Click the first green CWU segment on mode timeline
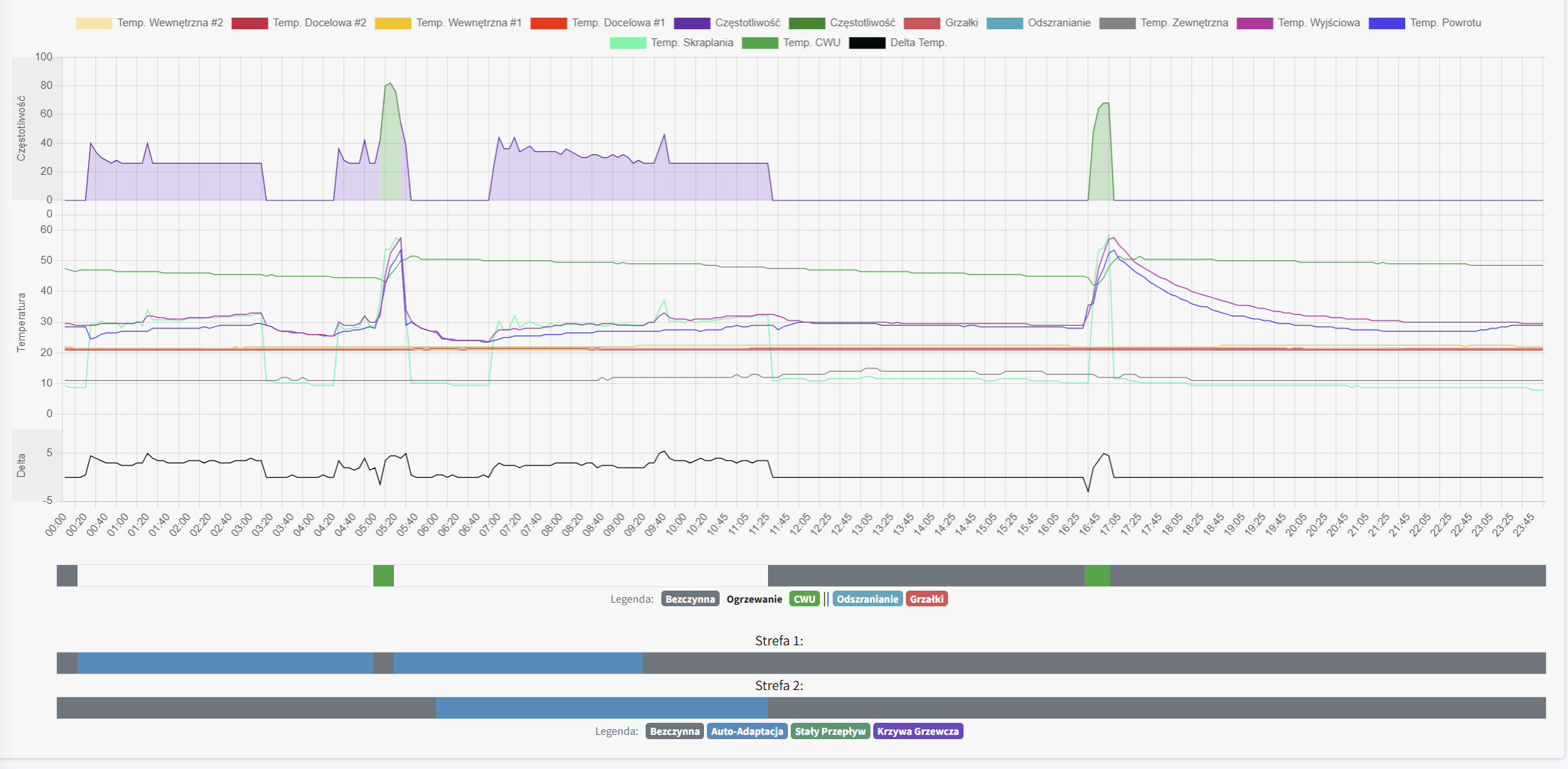The height and width of the screenshot is (769, 1568). pyautogui.click(x=383, y=576)
